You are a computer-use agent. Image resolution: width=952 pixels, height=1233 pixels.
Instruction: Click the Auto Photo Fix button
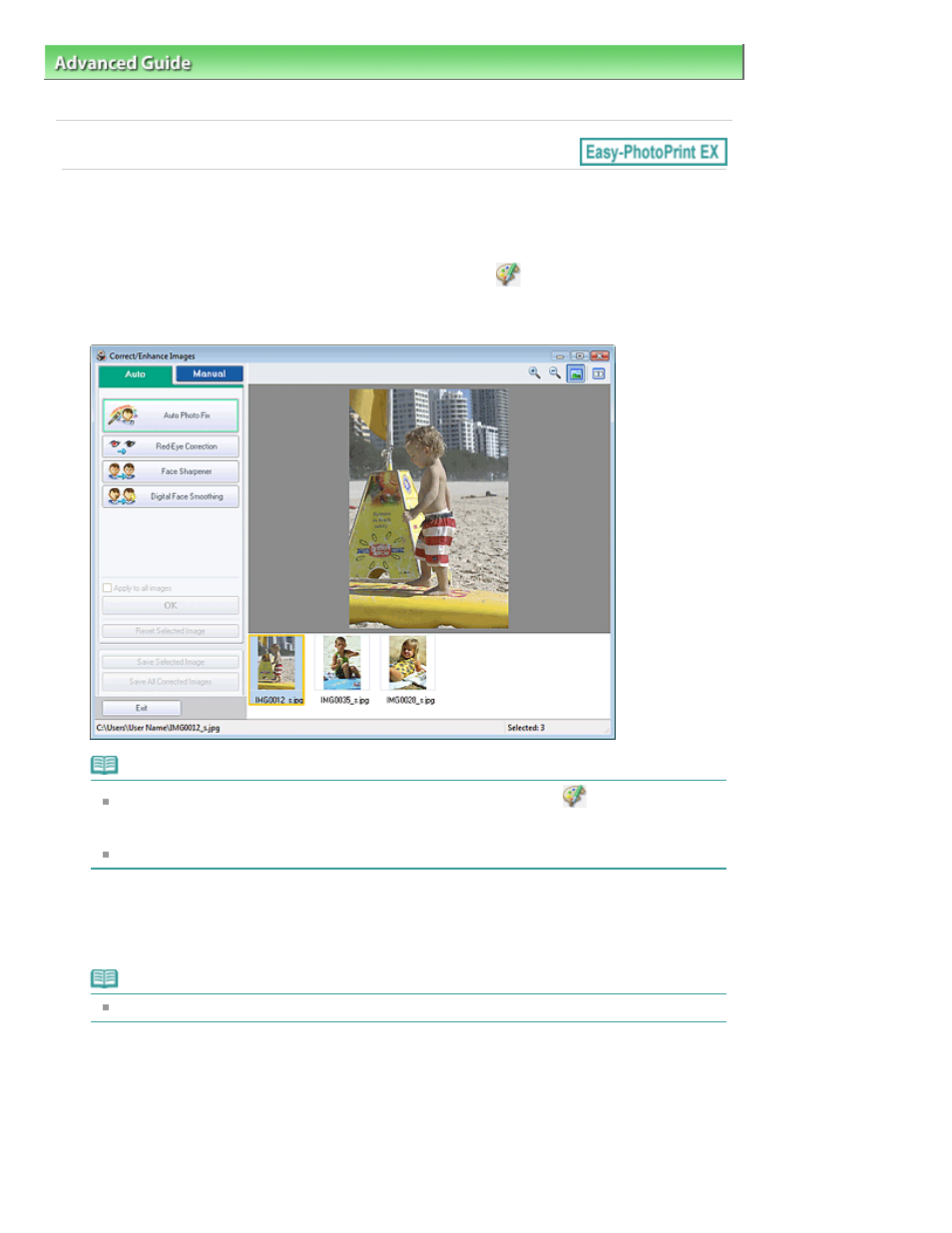point(171,415)
